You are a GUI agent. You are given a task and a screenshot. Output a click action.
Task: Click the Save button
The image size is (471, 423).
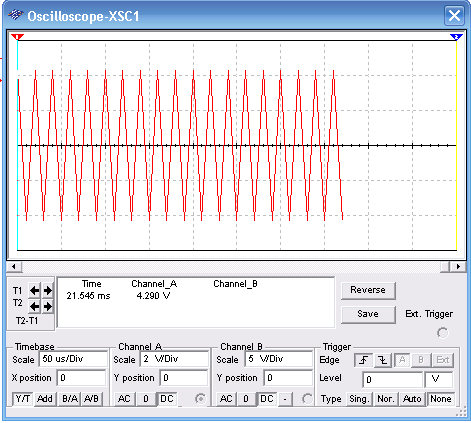(x=368, y=314)
